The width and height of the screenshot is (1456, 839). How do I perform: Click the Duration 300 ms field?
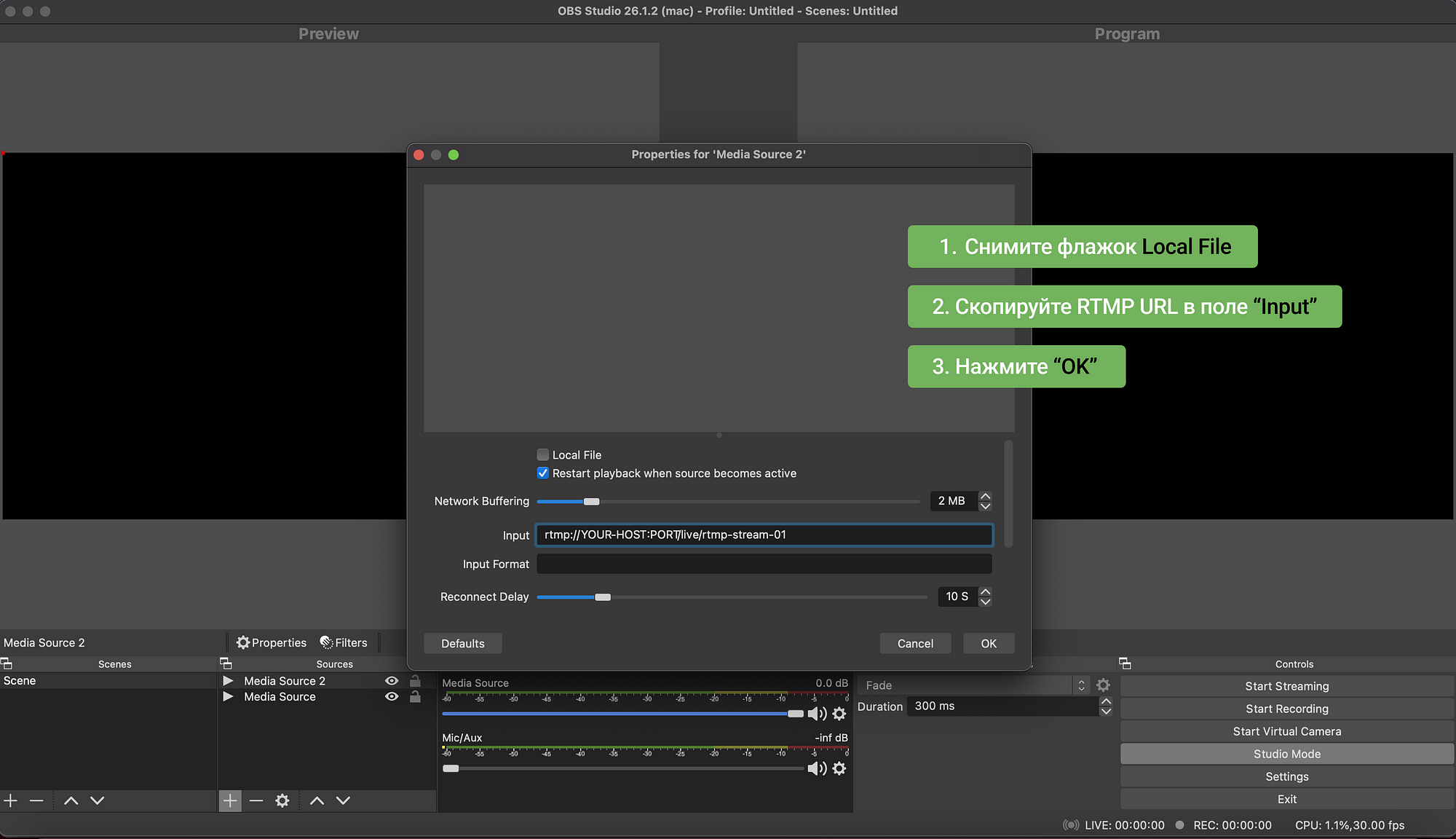[1002, 706]
